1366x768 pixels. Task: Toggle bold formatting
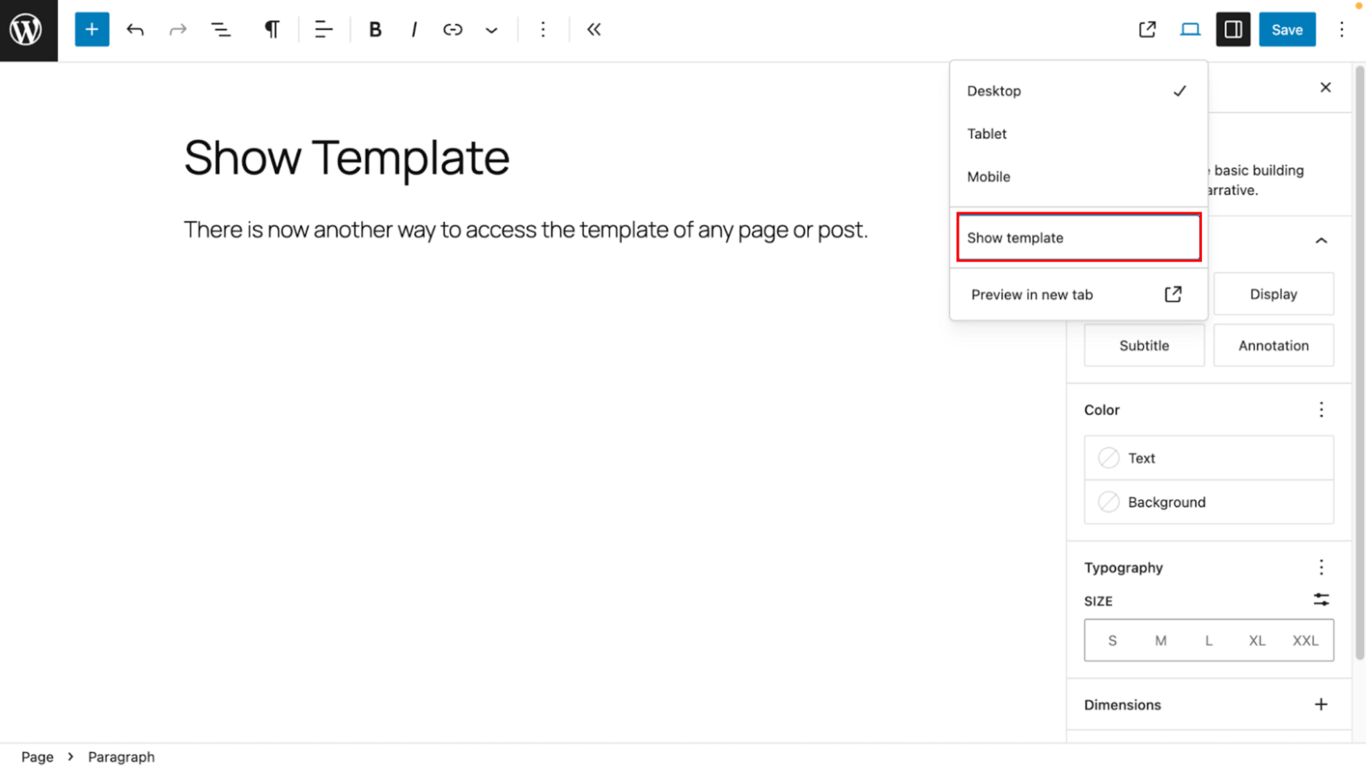click(375, 29)
